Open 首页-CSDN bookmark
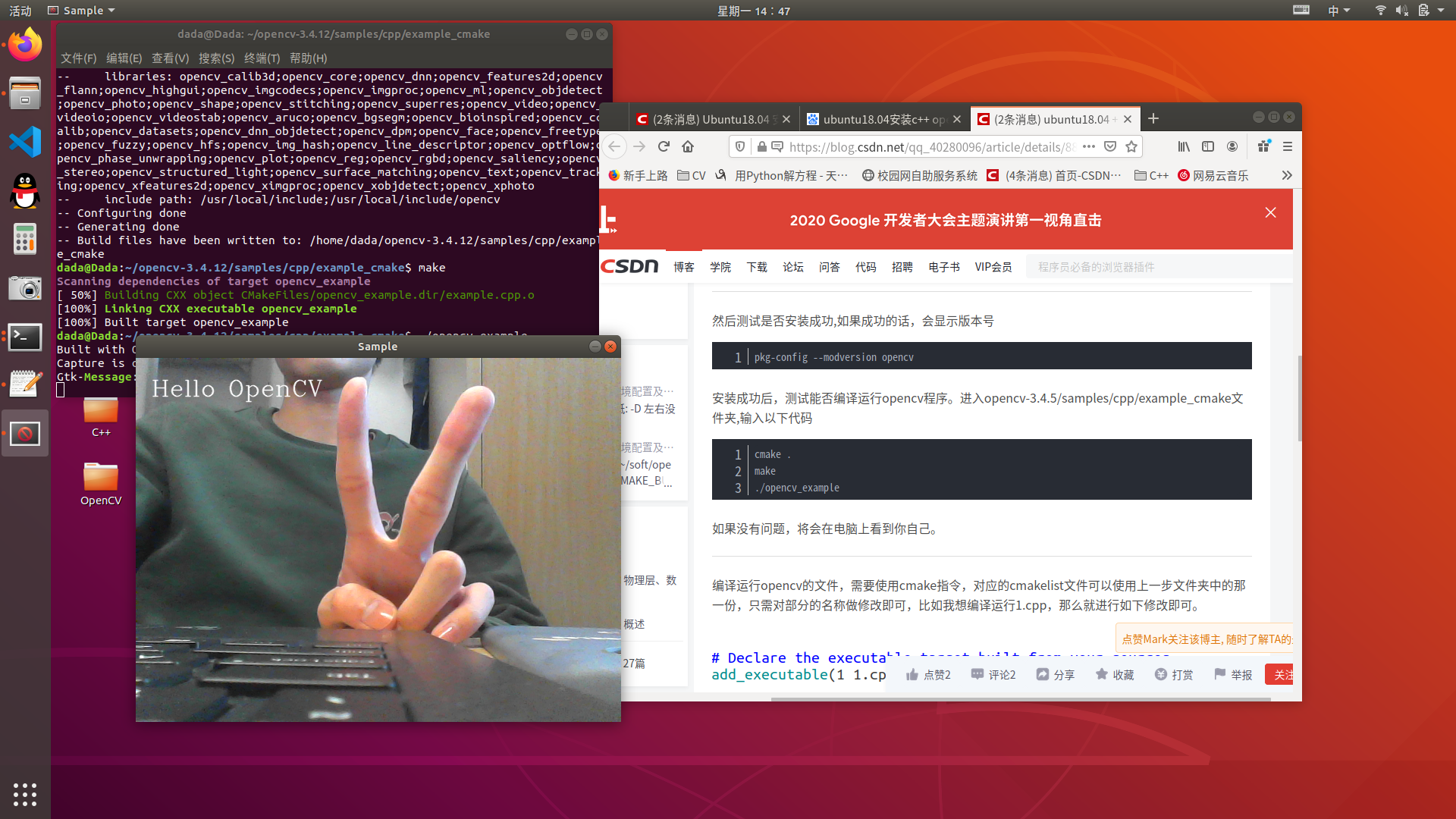This screenshot has width=1456, height=819. [1053, 175]
